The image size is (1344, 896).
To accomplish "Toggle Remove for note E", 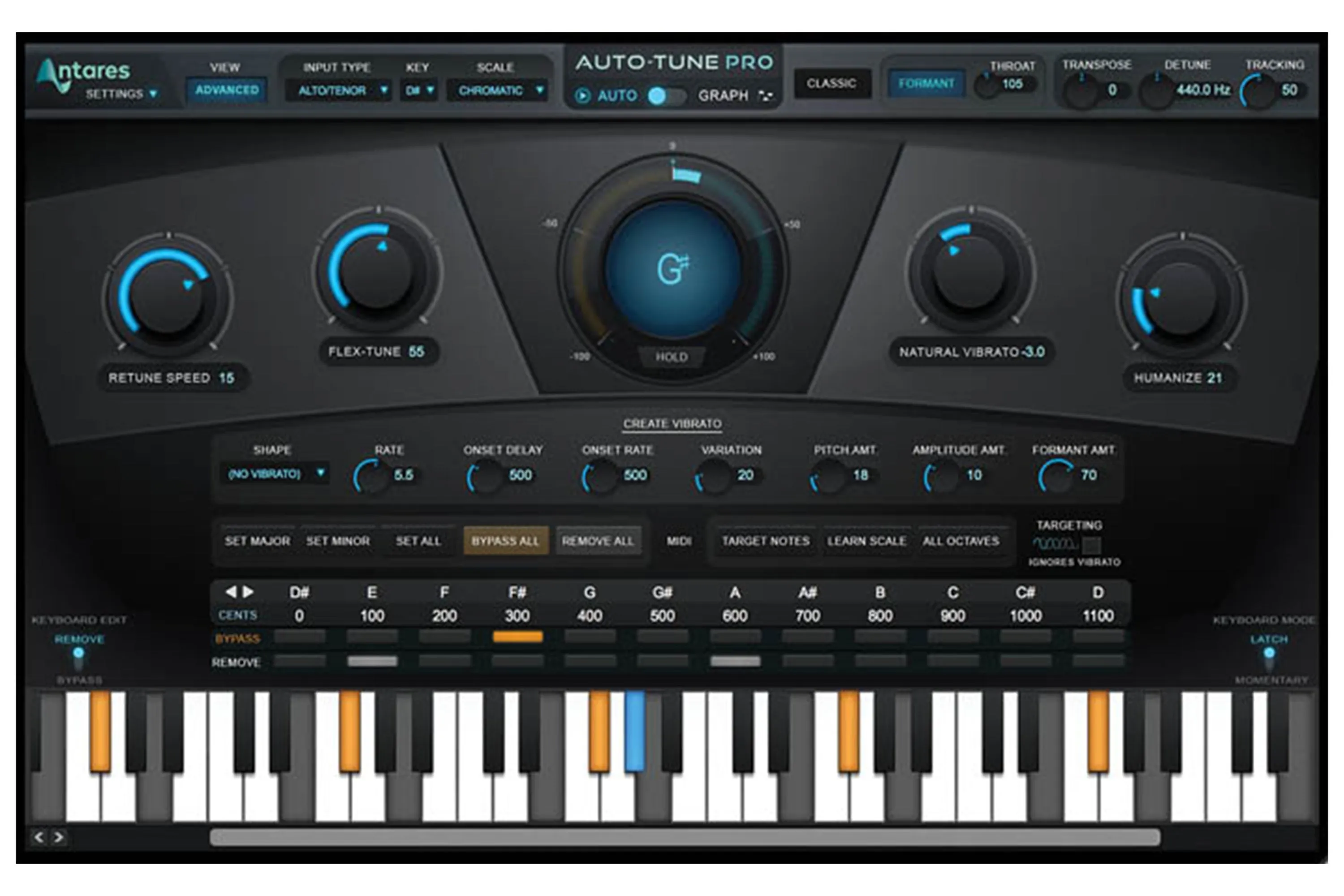I will 372,661.
